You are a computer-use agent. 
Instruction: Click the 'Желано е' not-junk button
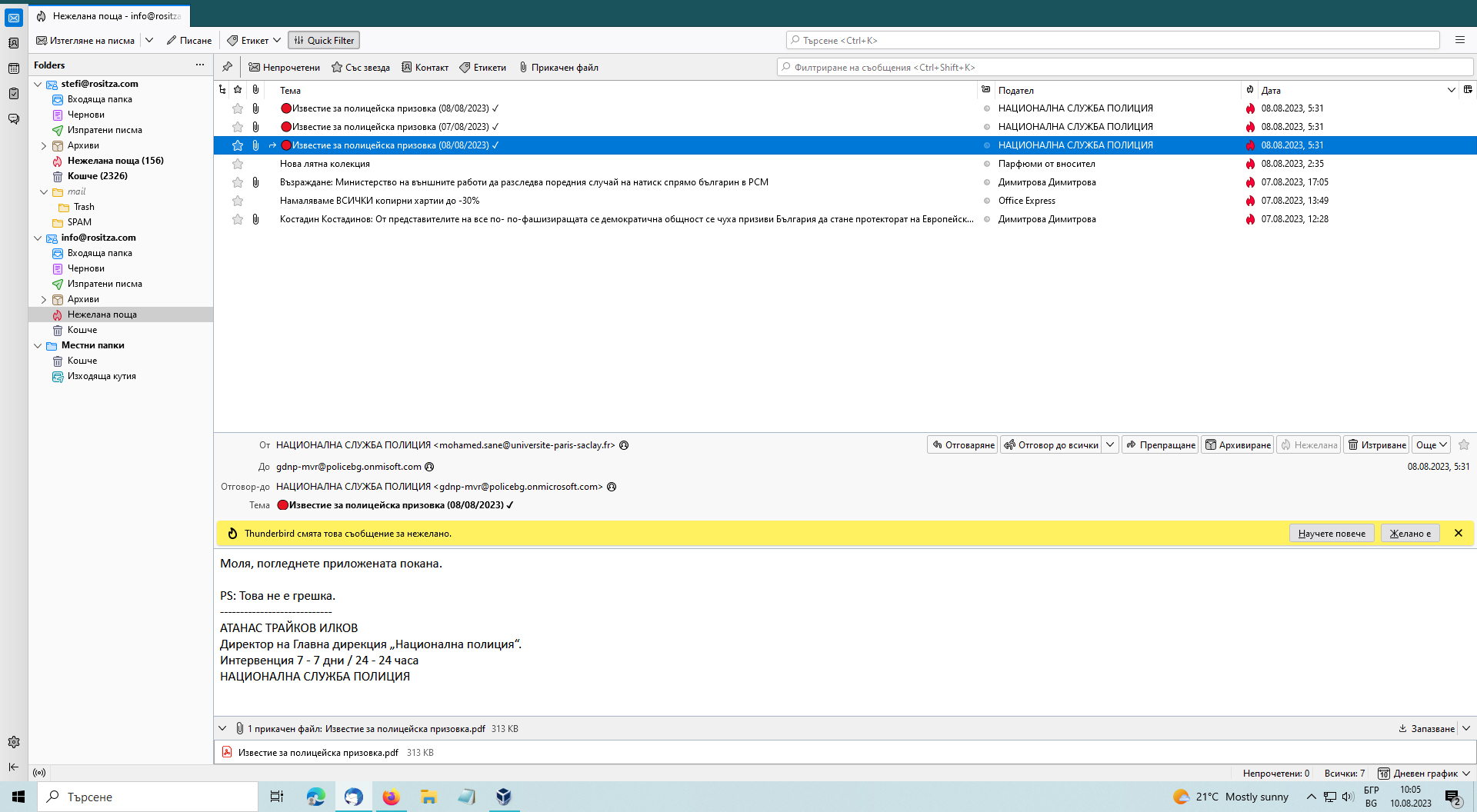(x=1409, y=533)
